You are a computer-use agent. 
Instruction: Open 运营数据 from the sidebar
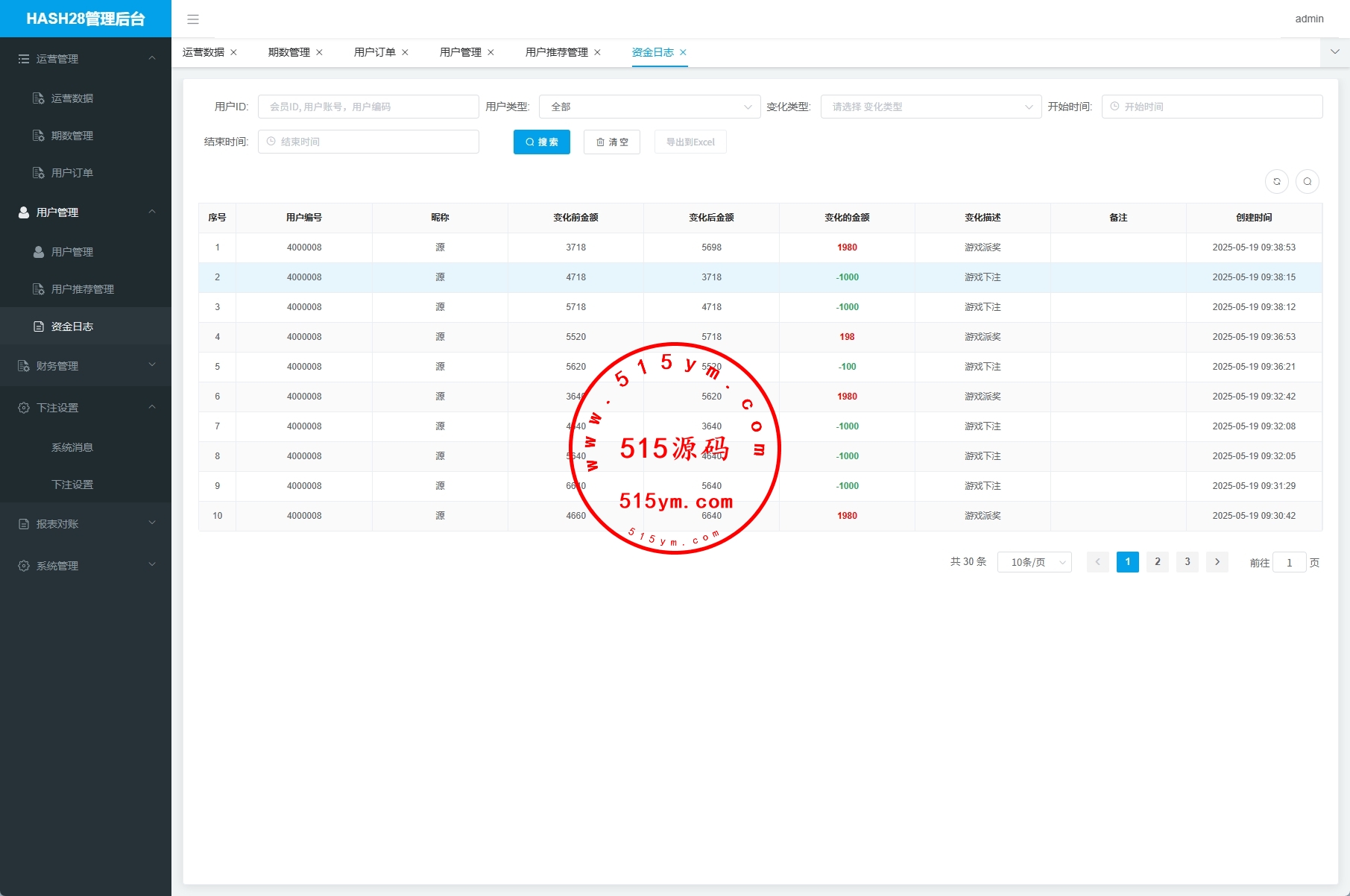tap(72, 98)
